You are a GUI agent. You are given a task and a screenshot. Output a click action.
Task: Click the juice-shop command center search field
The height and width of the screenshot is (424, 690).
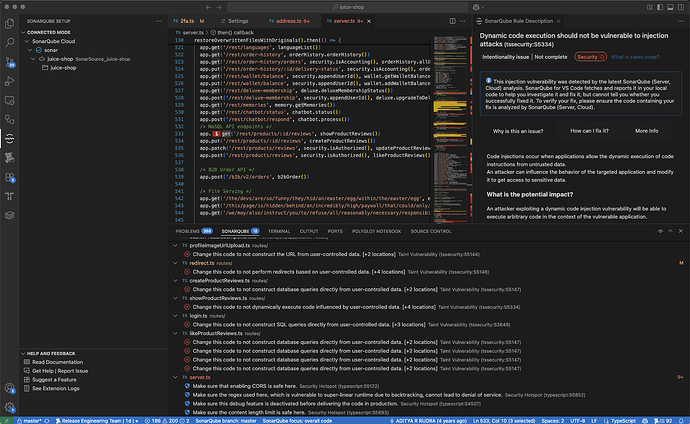click(348, 7)
